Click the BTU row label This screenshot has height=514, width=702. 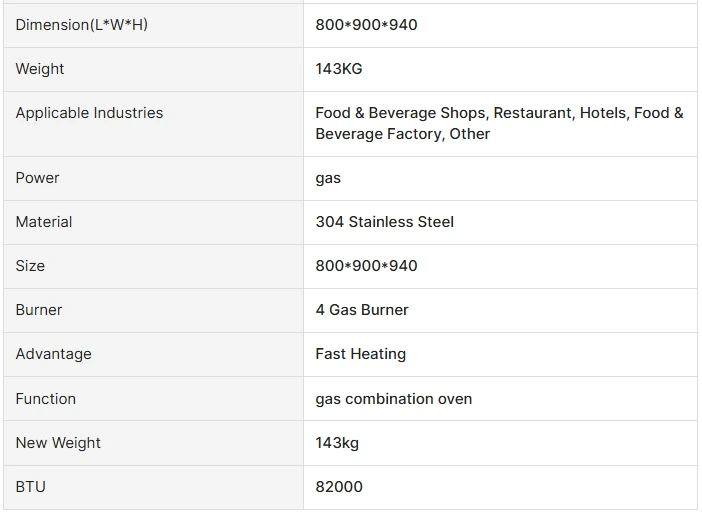[31, 487]
